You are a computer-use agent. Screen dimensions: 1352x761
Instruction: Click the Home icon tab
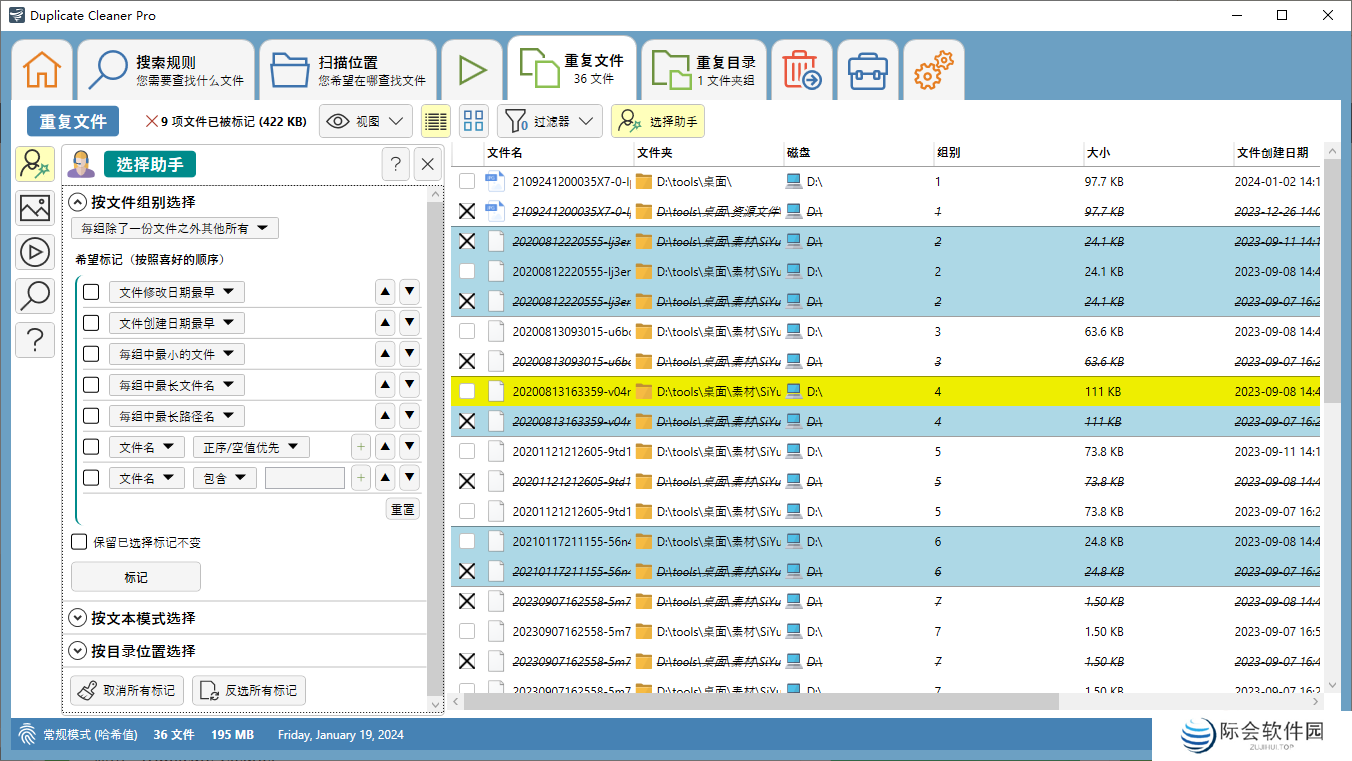click(x=42, y=70)
